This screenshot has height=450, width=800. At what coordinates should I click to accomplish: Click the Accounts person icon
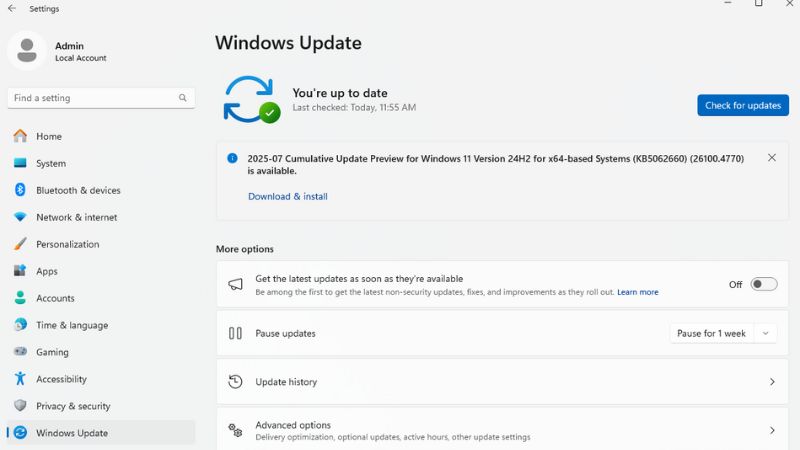pos(20,297)
